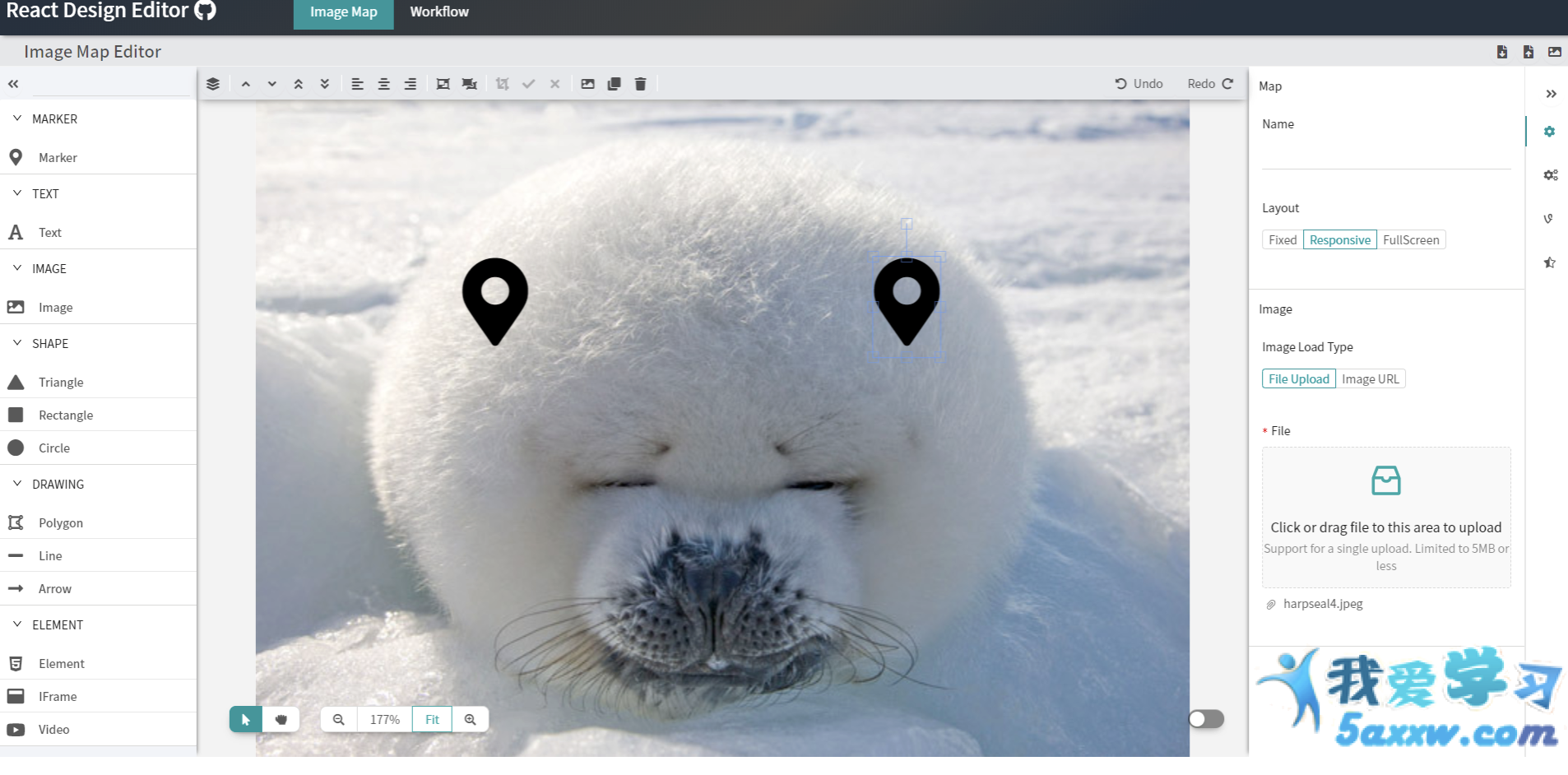The width and height of the screenshot is (1568, 775).
Task: Cancel crop with the X icon
Action: tap(554, 84)
